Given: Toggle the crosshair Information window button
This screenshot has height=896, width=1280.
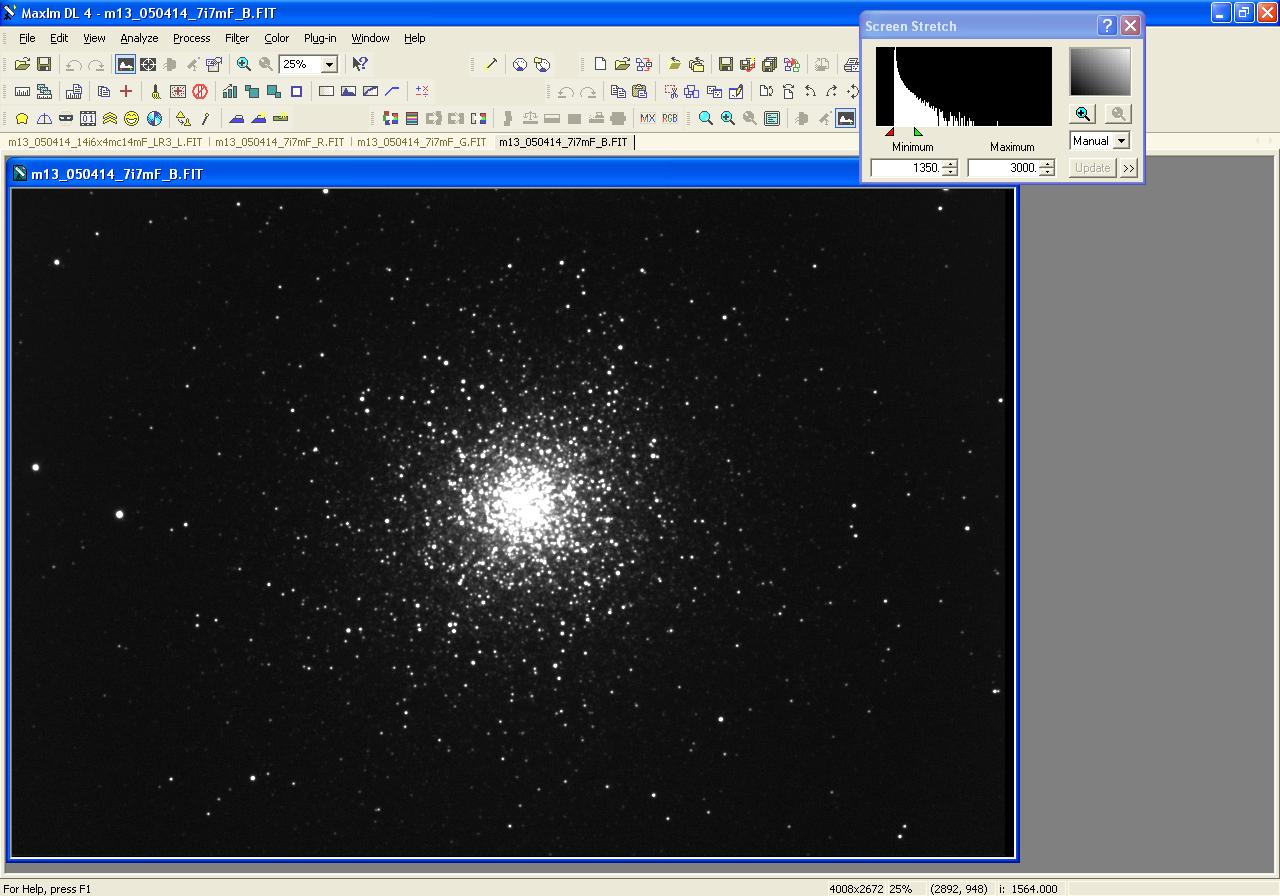Looking at the screenshot, I should 148,64.
